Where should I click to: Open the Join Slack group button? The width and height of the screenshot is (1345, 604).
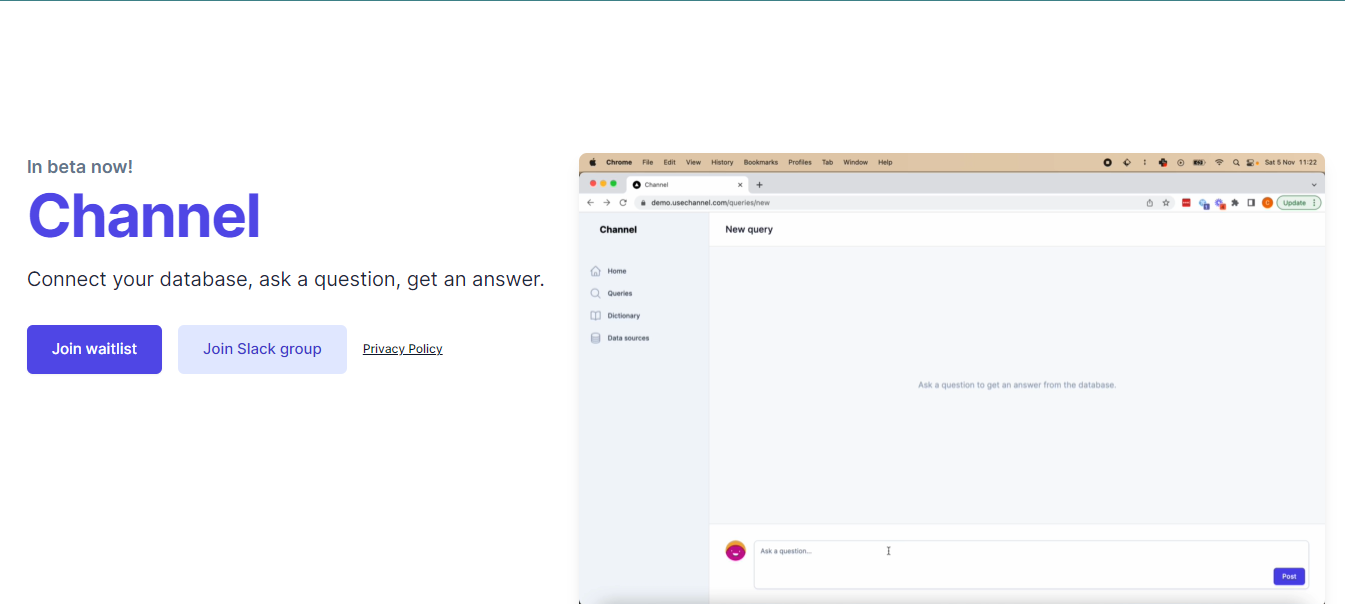262,349
